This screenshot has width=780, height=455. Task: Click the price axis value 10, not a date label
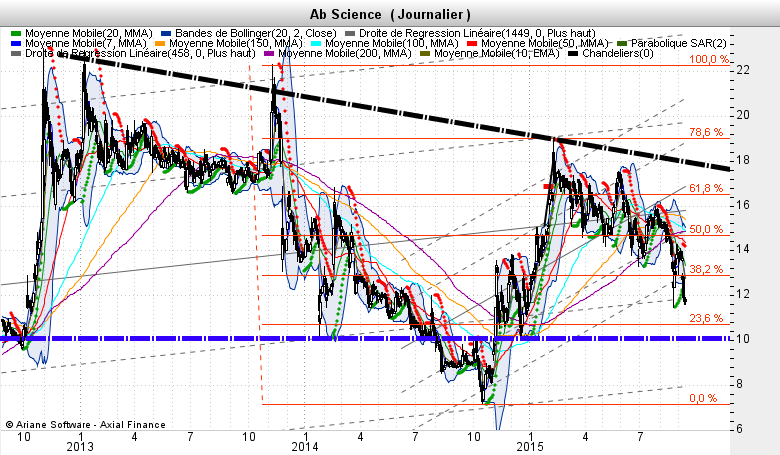pos(743,339)
